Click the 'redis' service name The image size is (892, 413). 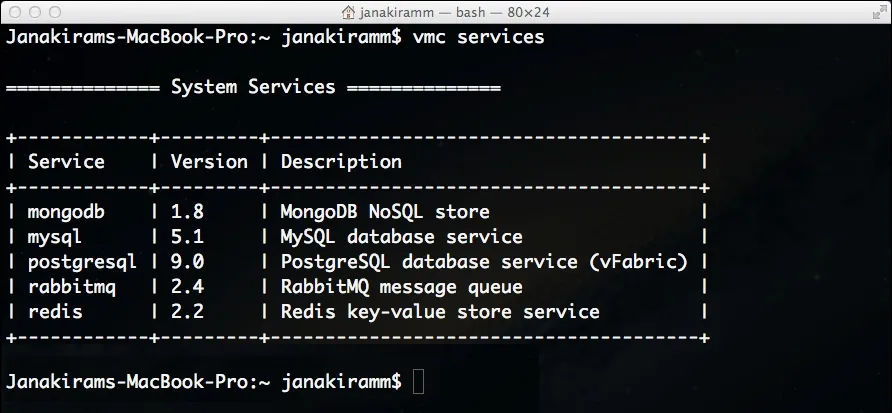click(x=55, y=312)
